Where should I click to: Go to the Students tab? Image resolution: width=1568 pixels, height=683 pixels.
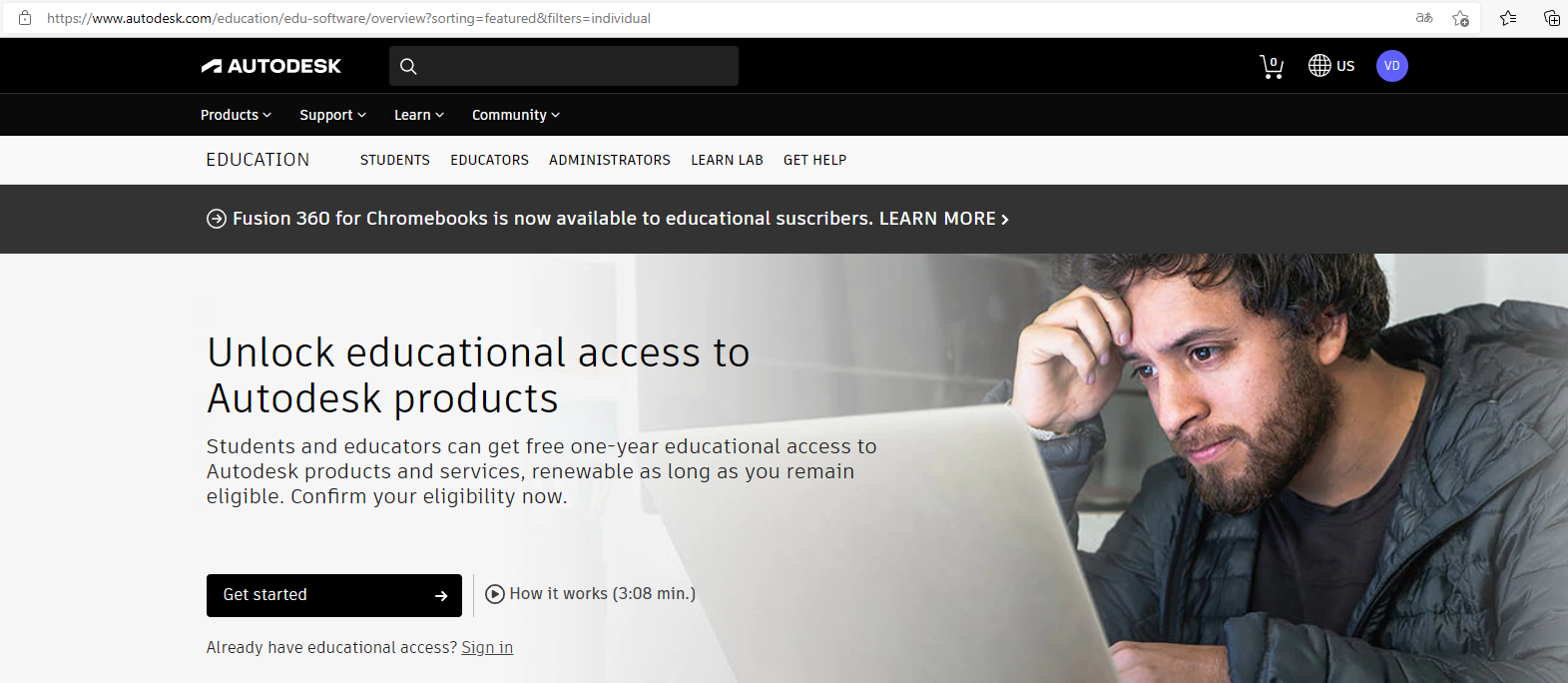(x=394, y=160)
